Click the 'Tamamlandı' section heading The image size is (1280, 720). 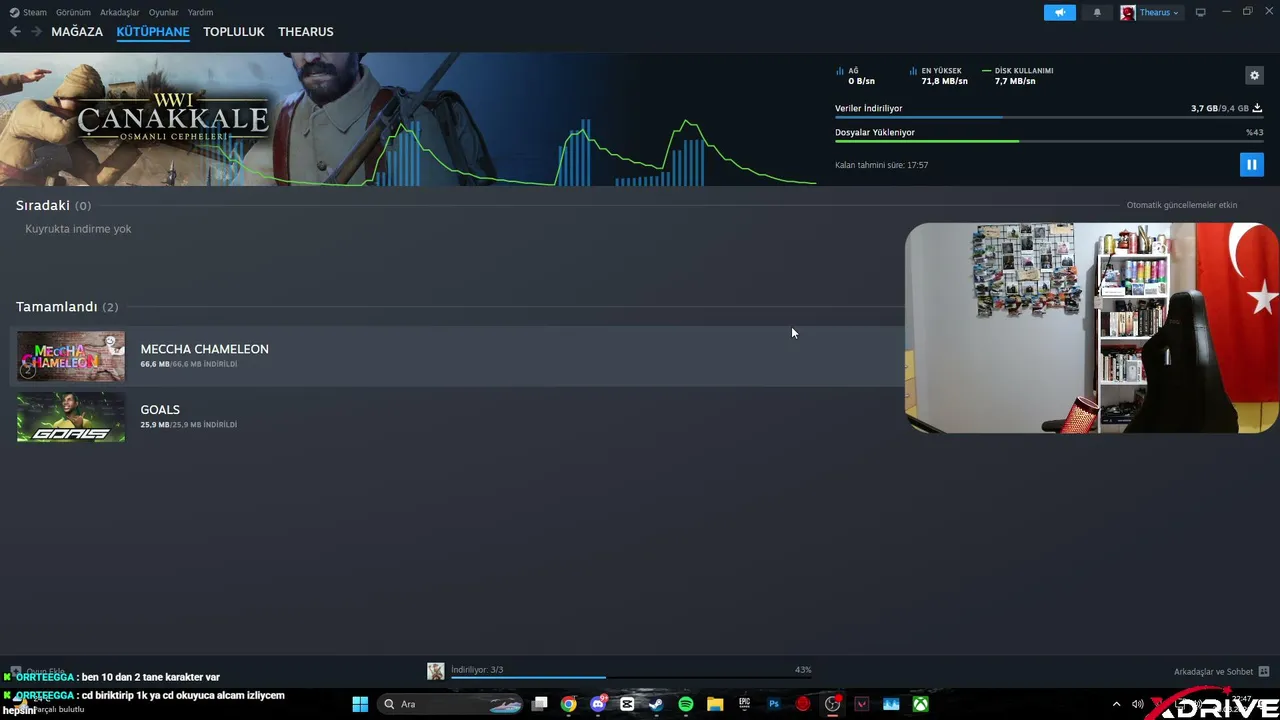coord(56,307)
